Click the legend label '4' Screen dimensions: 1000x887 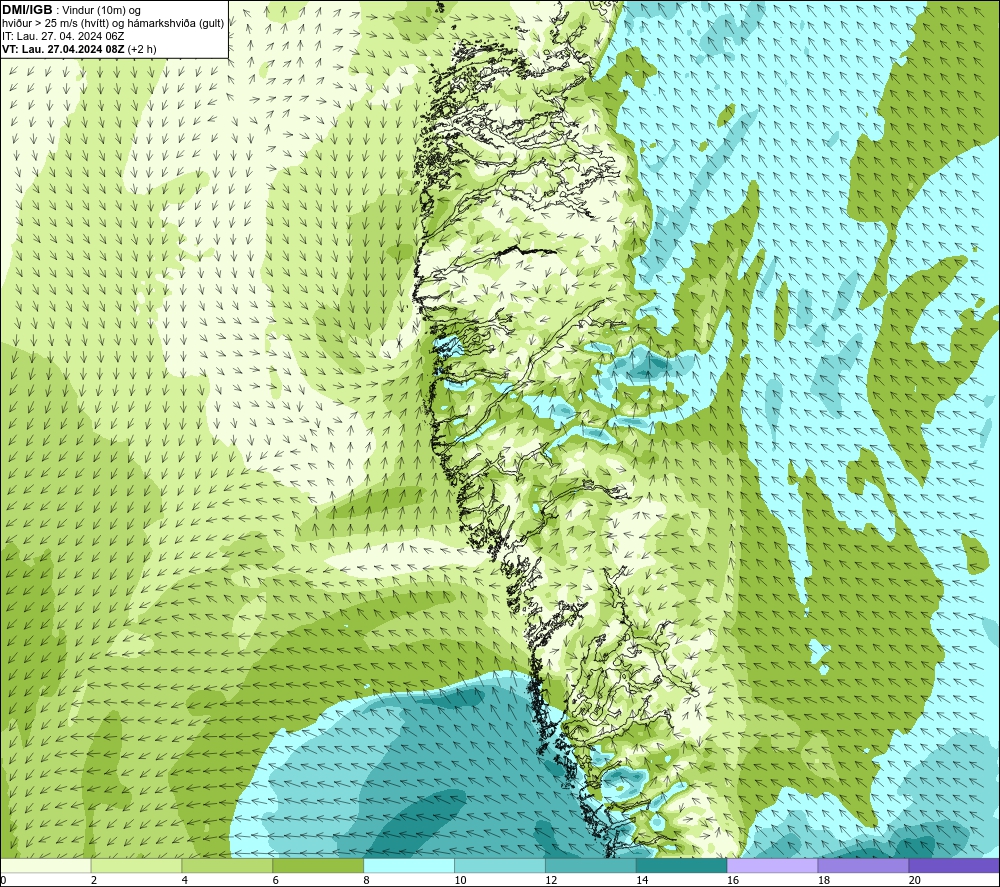point(185,880)
